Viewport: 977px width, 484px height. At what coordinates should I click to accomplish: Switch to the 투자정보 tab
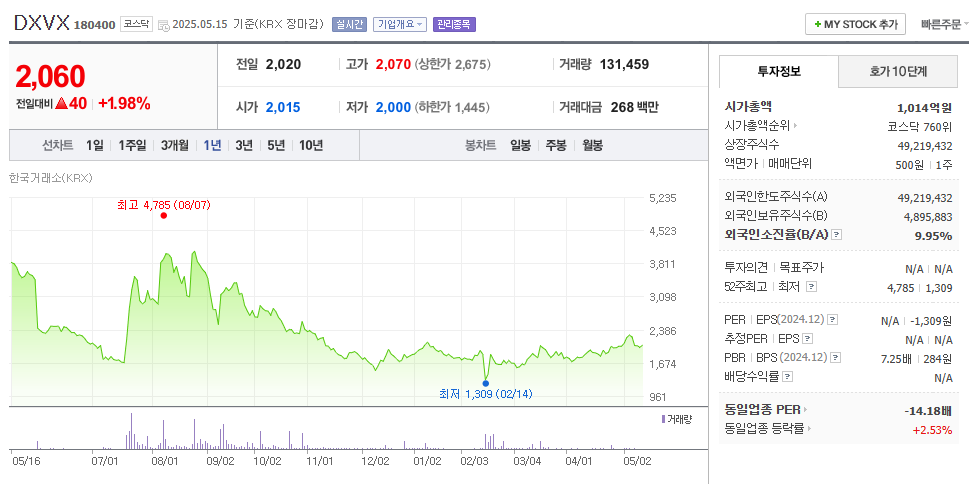(x=779, y=71)
